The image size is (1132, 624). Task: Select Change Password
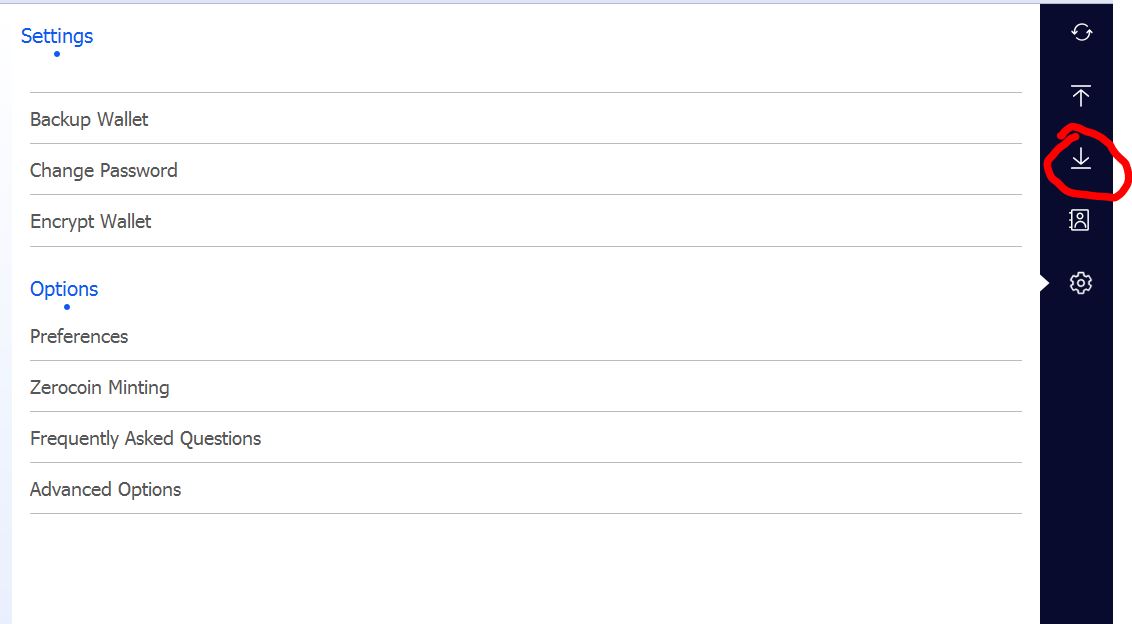(104, 170)
